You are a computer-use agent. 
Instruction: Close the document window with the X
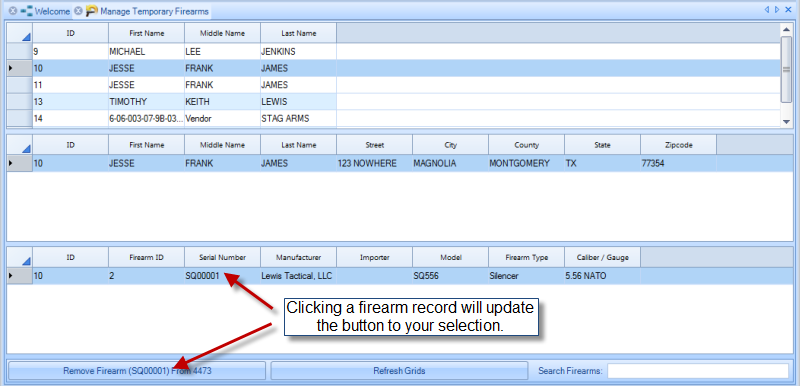click(x=789, y=10)
